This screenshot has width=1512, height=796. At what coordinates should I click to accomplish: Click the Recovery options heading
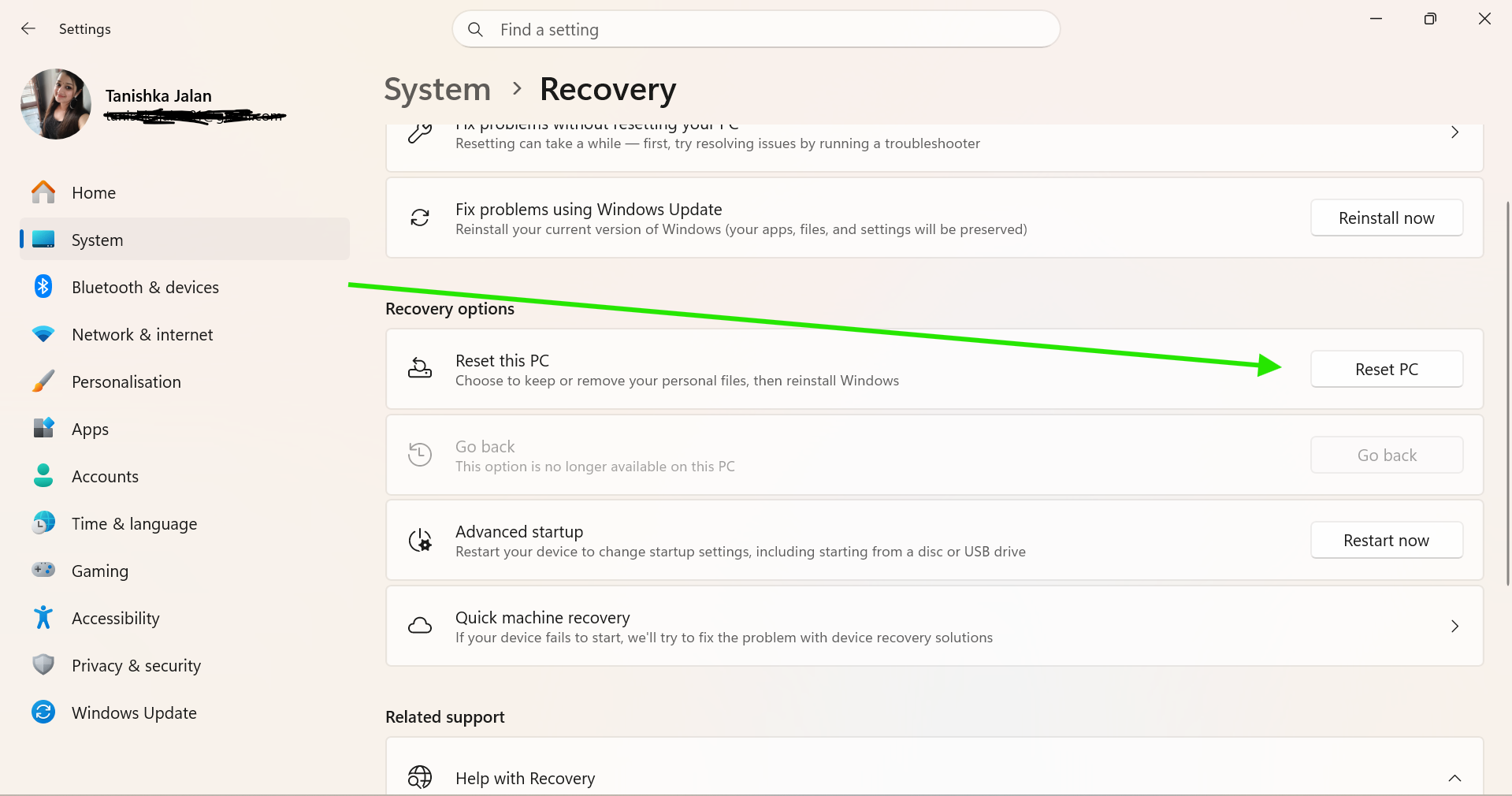click(x=450, y=309)
